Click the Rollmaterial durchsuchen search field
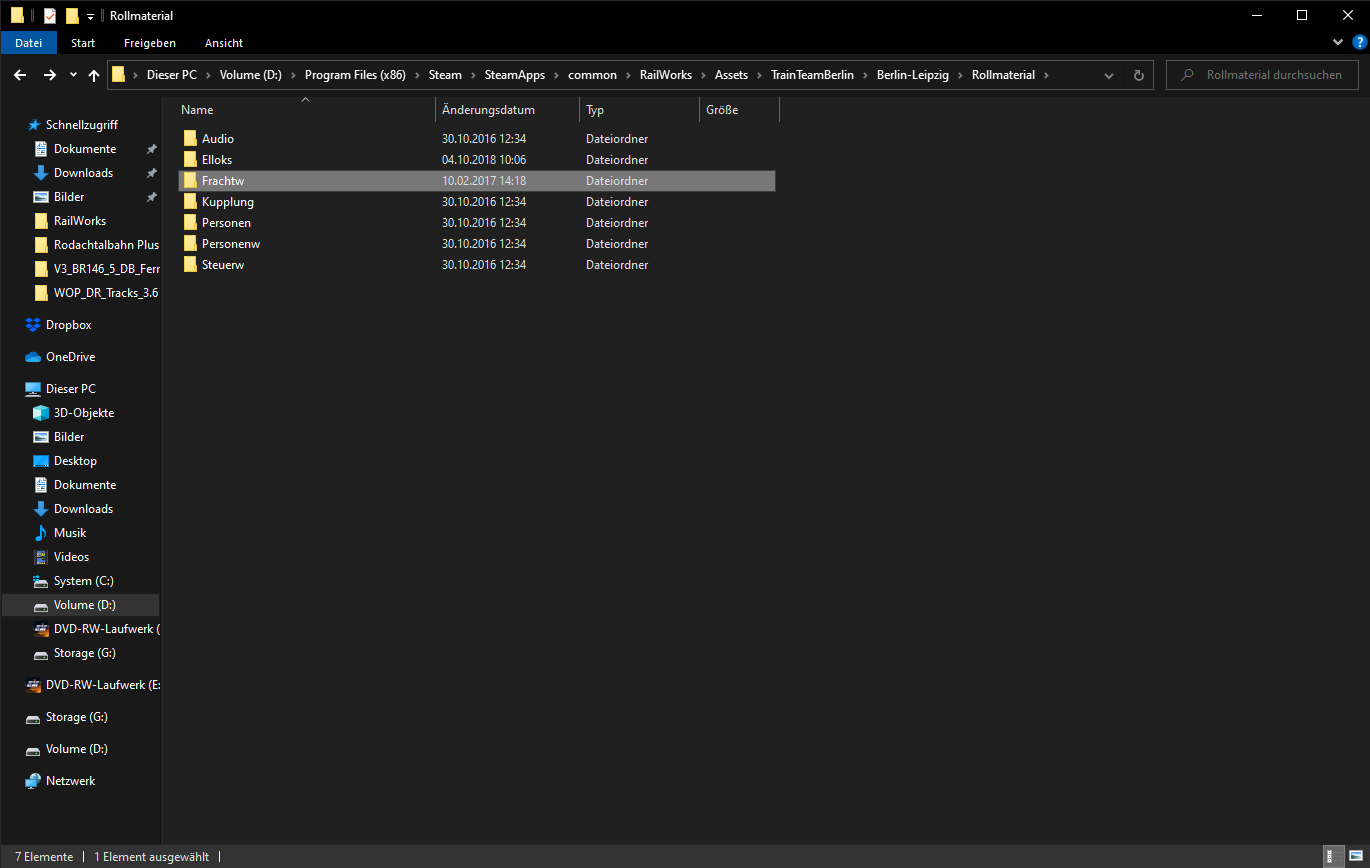Image resolution: width=1370 pixels, height=868 pixels. (x=1262, y=75)
